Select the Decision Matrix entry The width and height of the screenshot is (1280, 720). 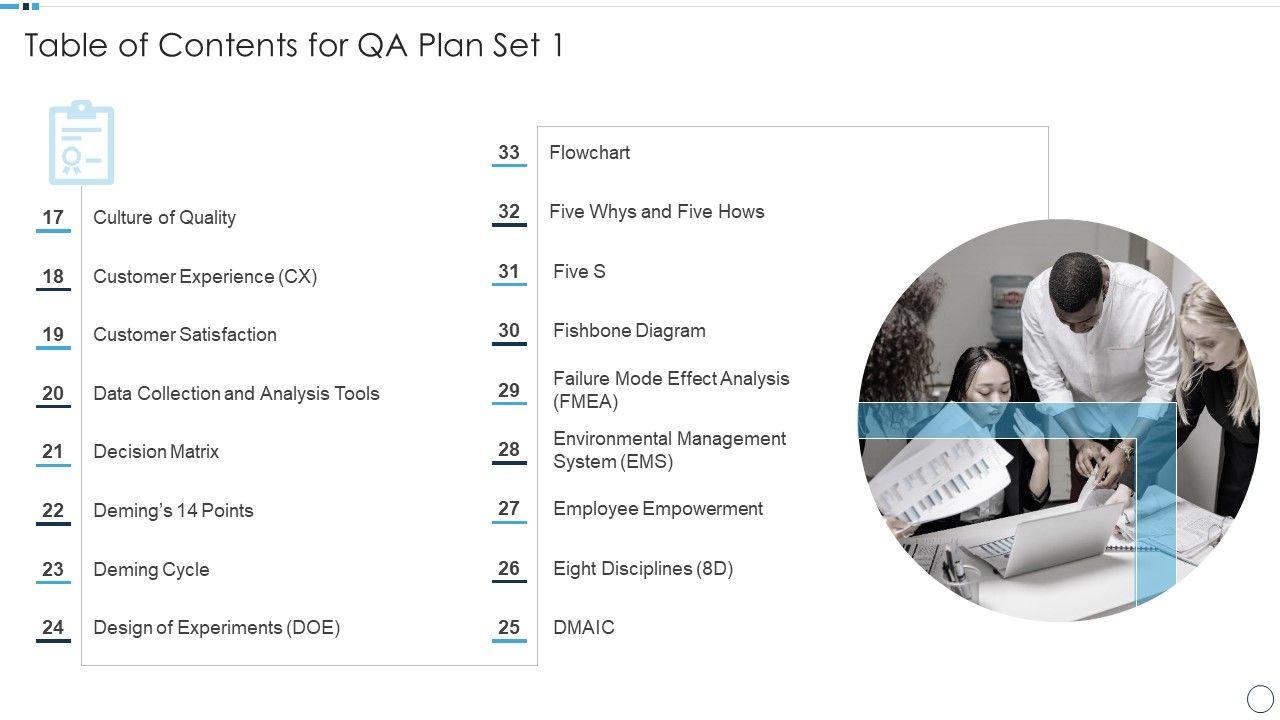tap(156, 452)
